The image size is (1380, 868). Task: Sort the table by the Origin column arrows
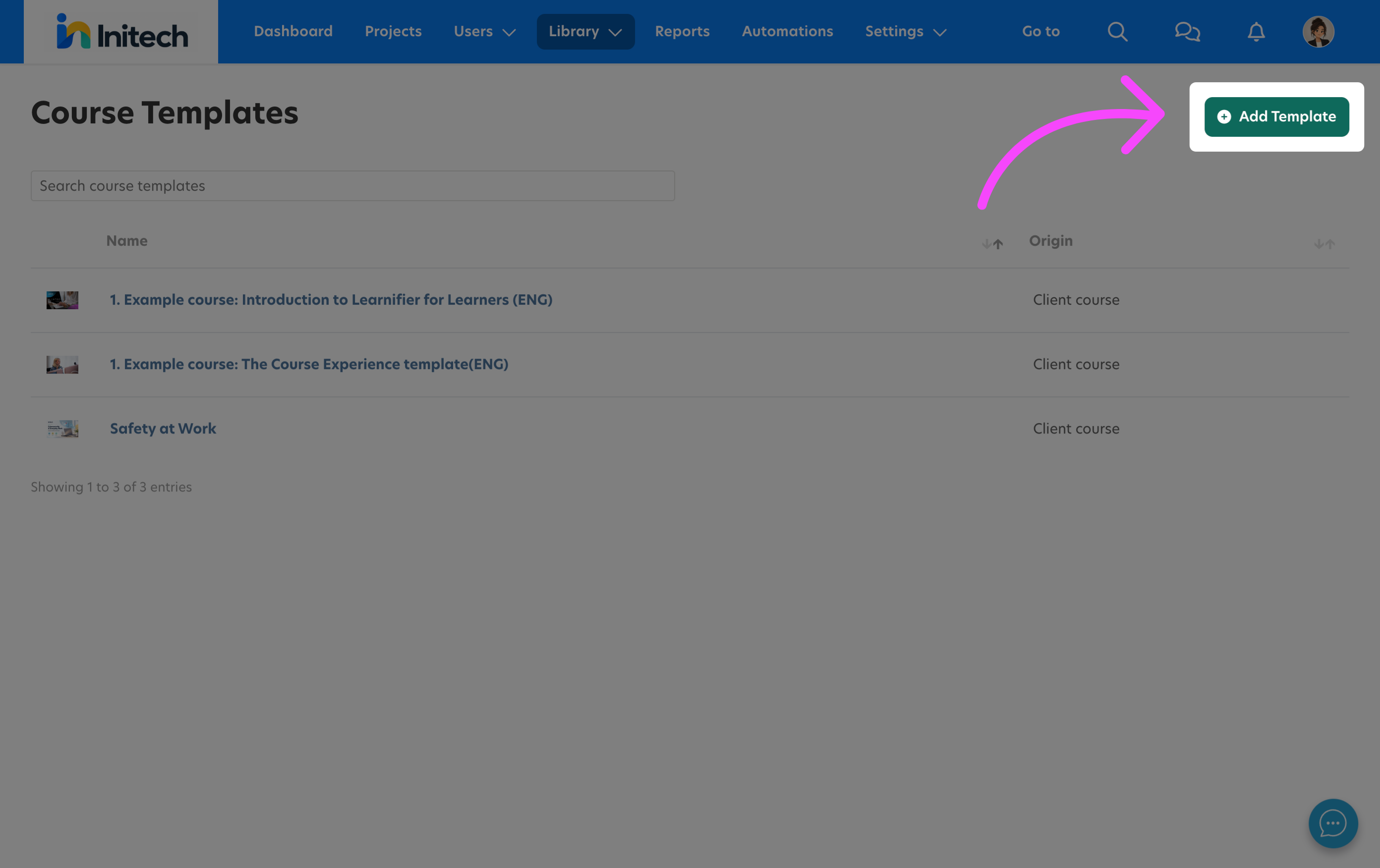pyautogui.click(x=1324, y=244)
